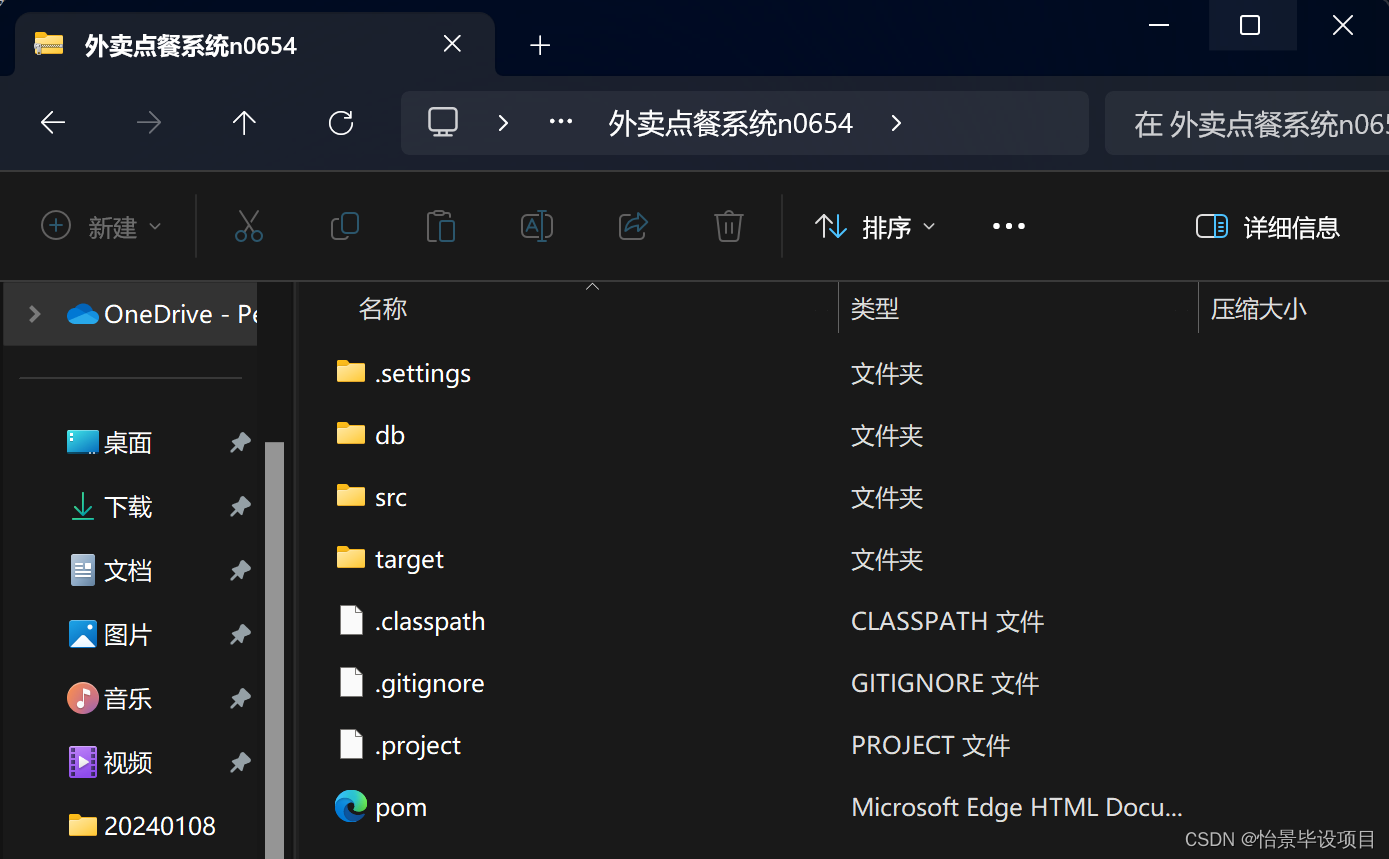This screenshot has height=859, width=1389.
Task: Open a new File Explorer tab
Action: coord(540,44)
